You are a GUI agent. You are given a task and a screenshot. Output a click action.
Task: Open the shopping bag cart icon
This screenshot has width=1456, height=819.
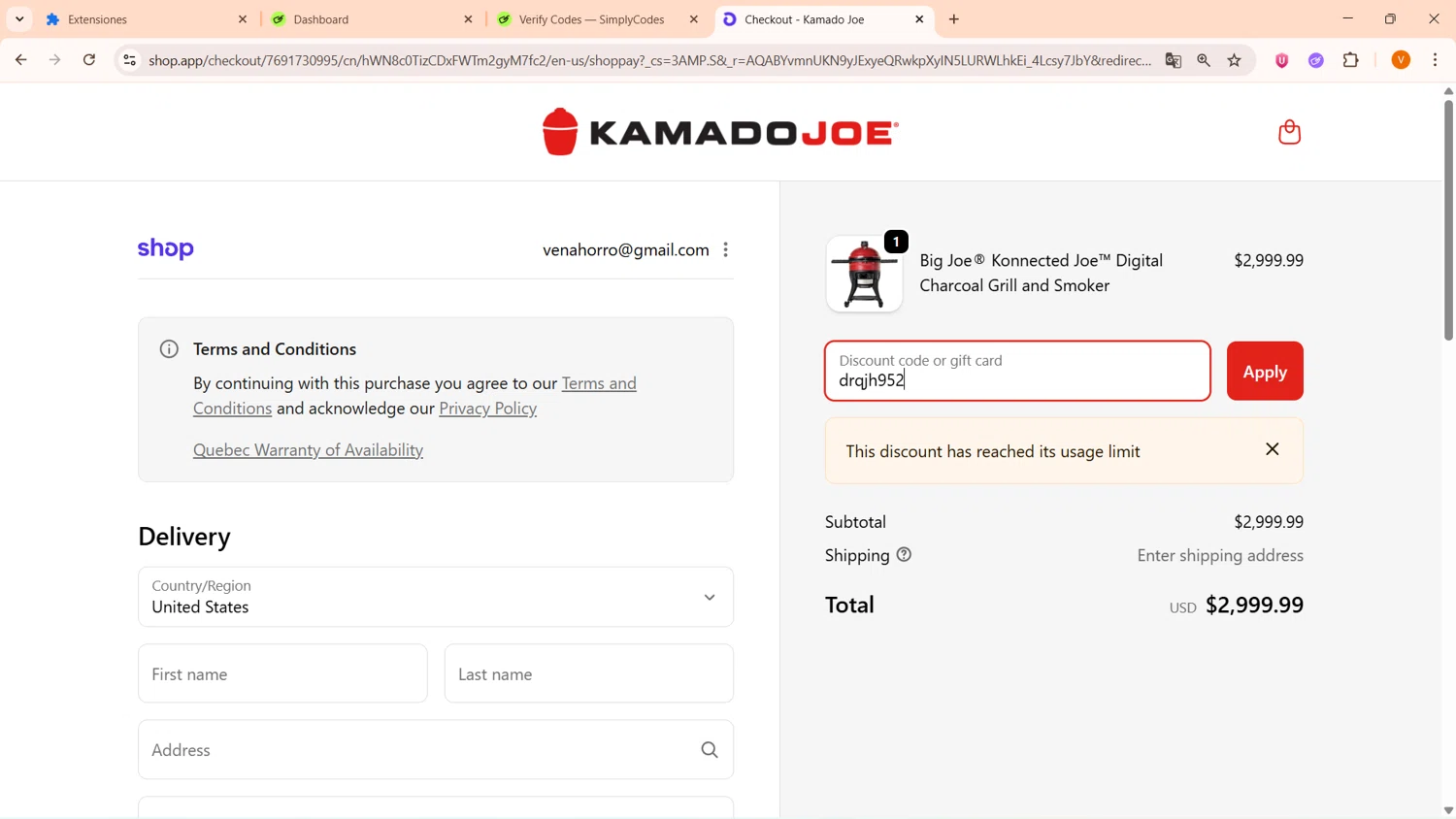tap(1289, 132)
